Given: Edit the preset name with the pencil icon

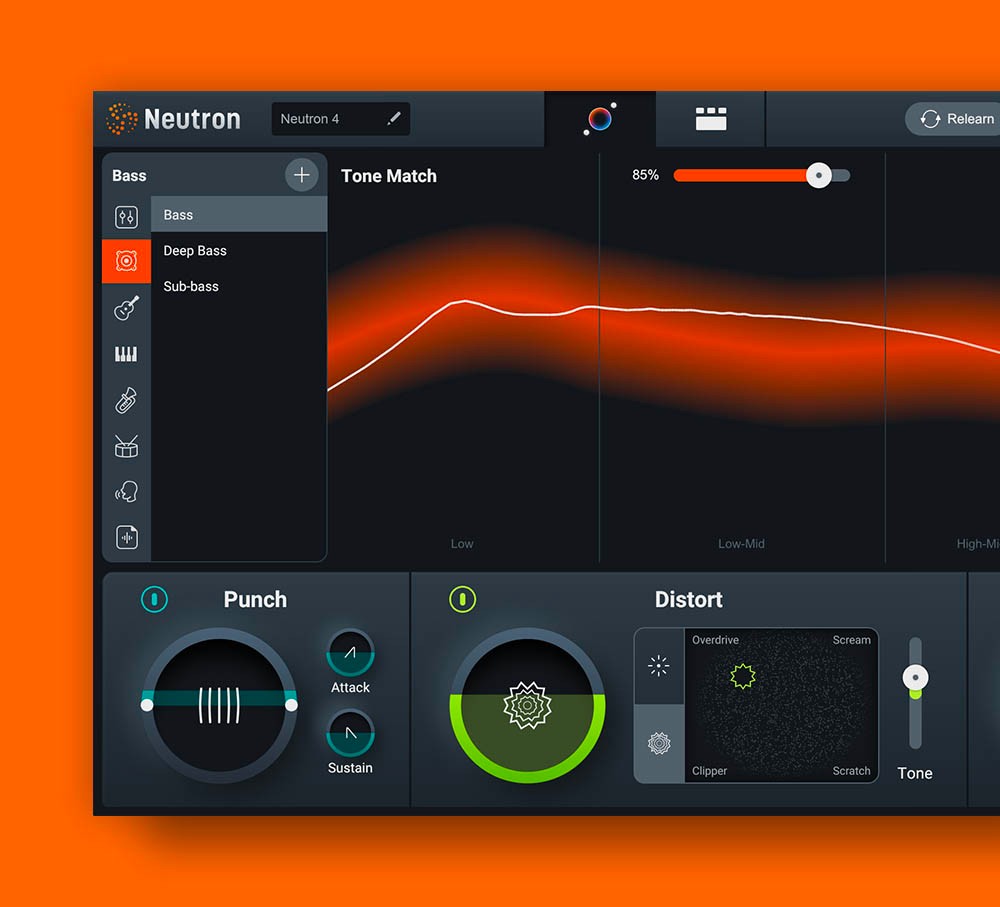Looking at the screenshot, I should [394, 118].
